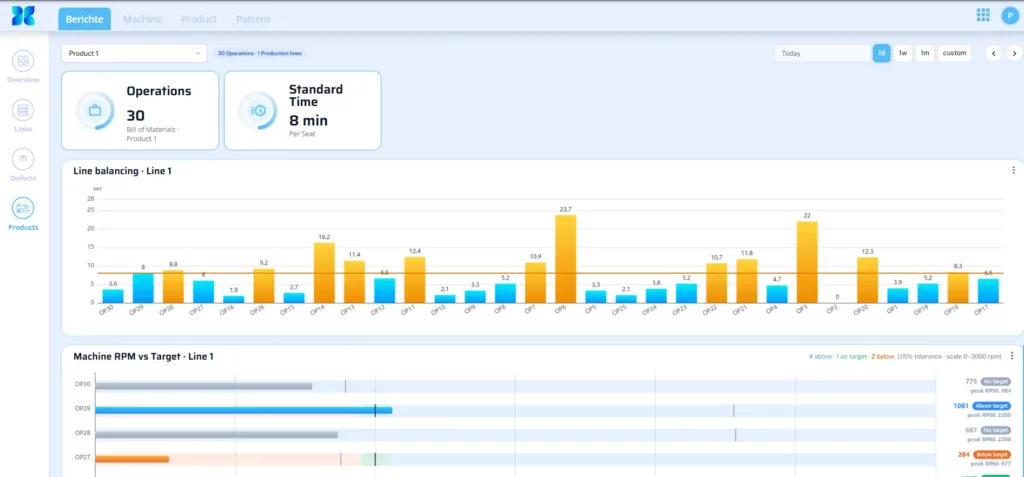
Task: Choose the custom date range button
Action: (954, 54)
